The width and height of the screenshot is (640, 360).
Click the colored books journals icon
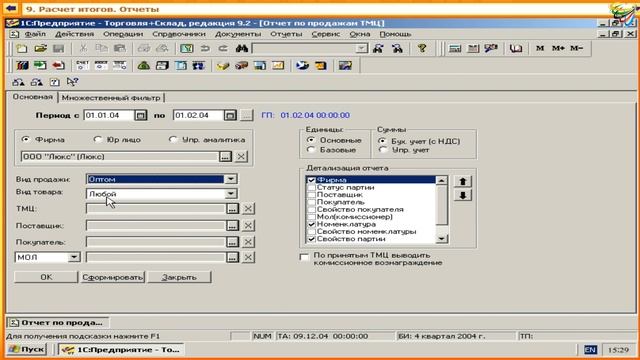tap(22, 65)
